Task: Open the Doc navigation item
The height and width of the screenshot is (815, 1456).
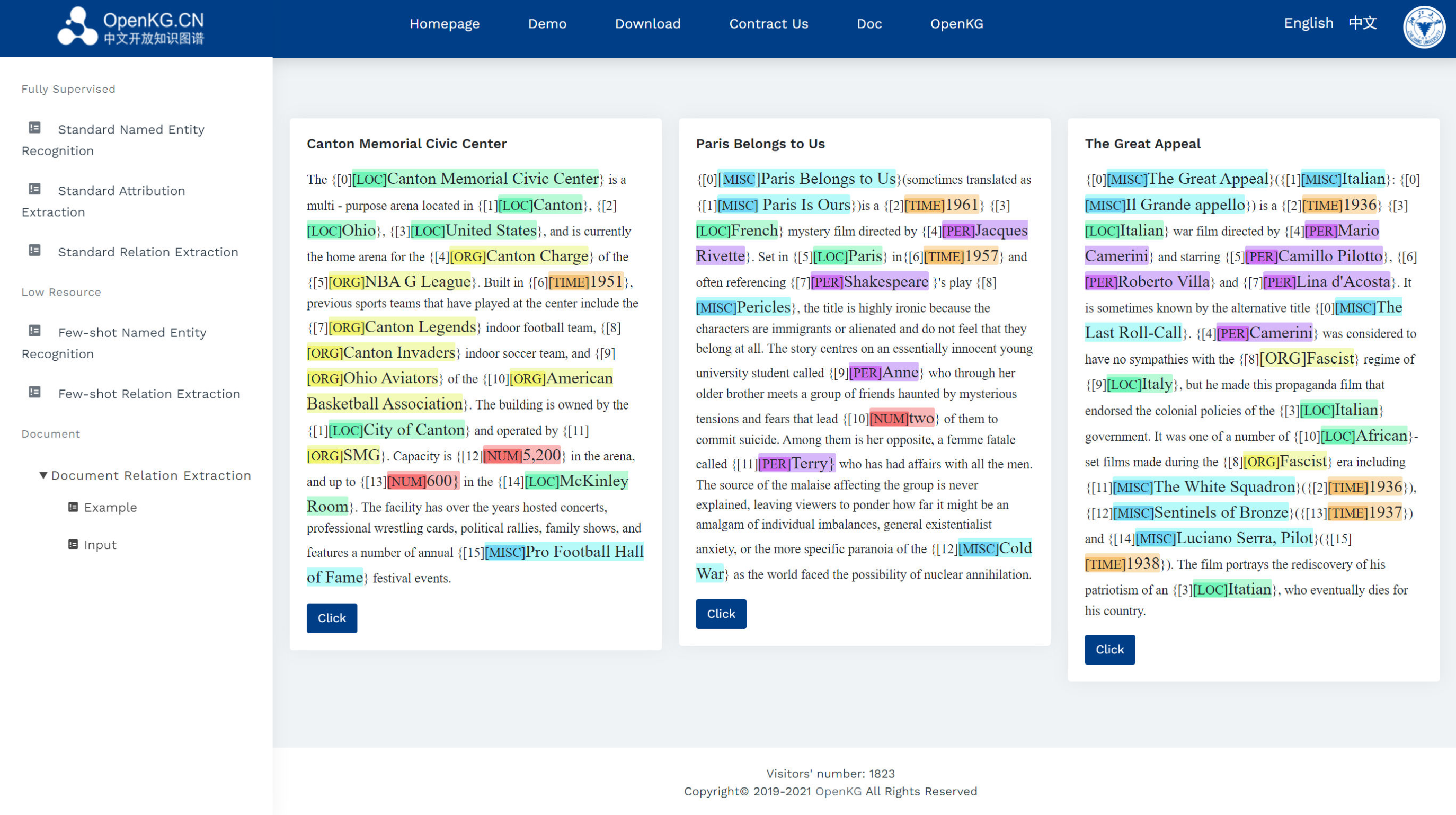Action: coord(869,24)
